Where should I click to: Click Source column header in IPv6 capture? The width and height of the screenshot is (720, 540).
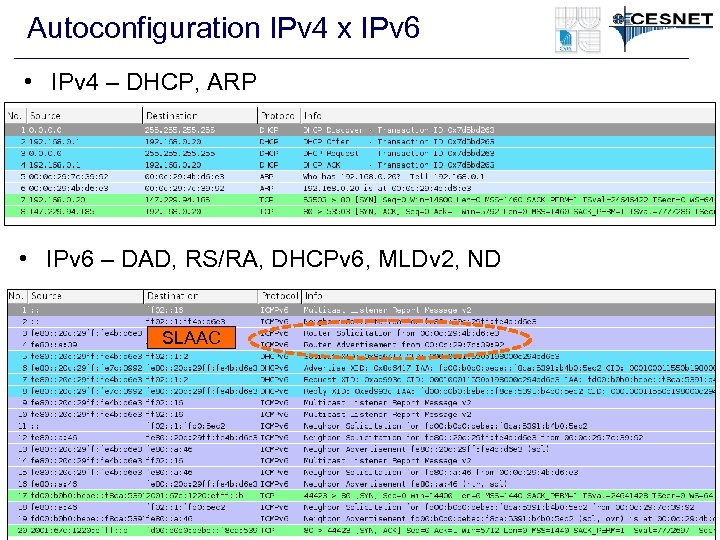(x=86, y=296)
